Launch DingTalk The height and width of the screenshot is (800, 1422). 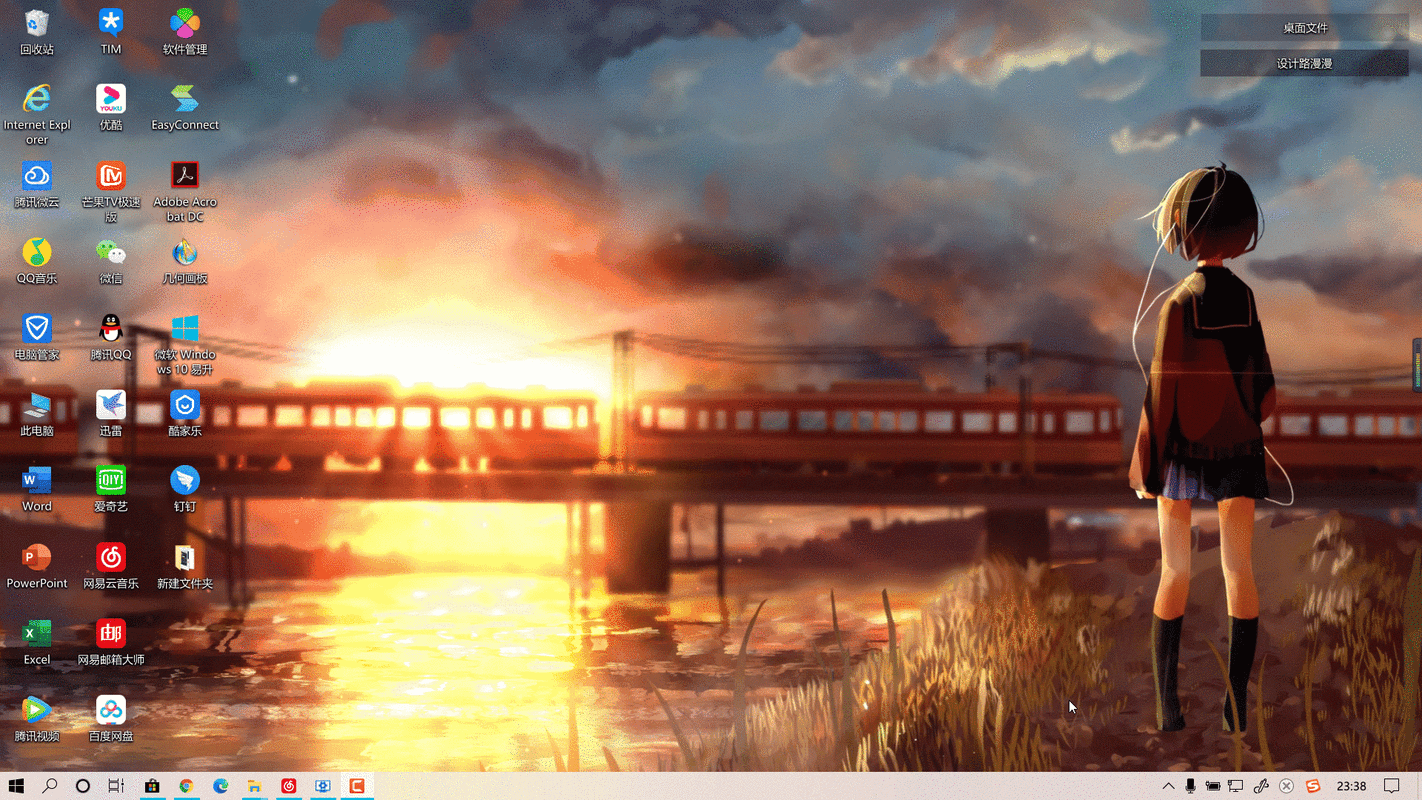pos(184,480)
